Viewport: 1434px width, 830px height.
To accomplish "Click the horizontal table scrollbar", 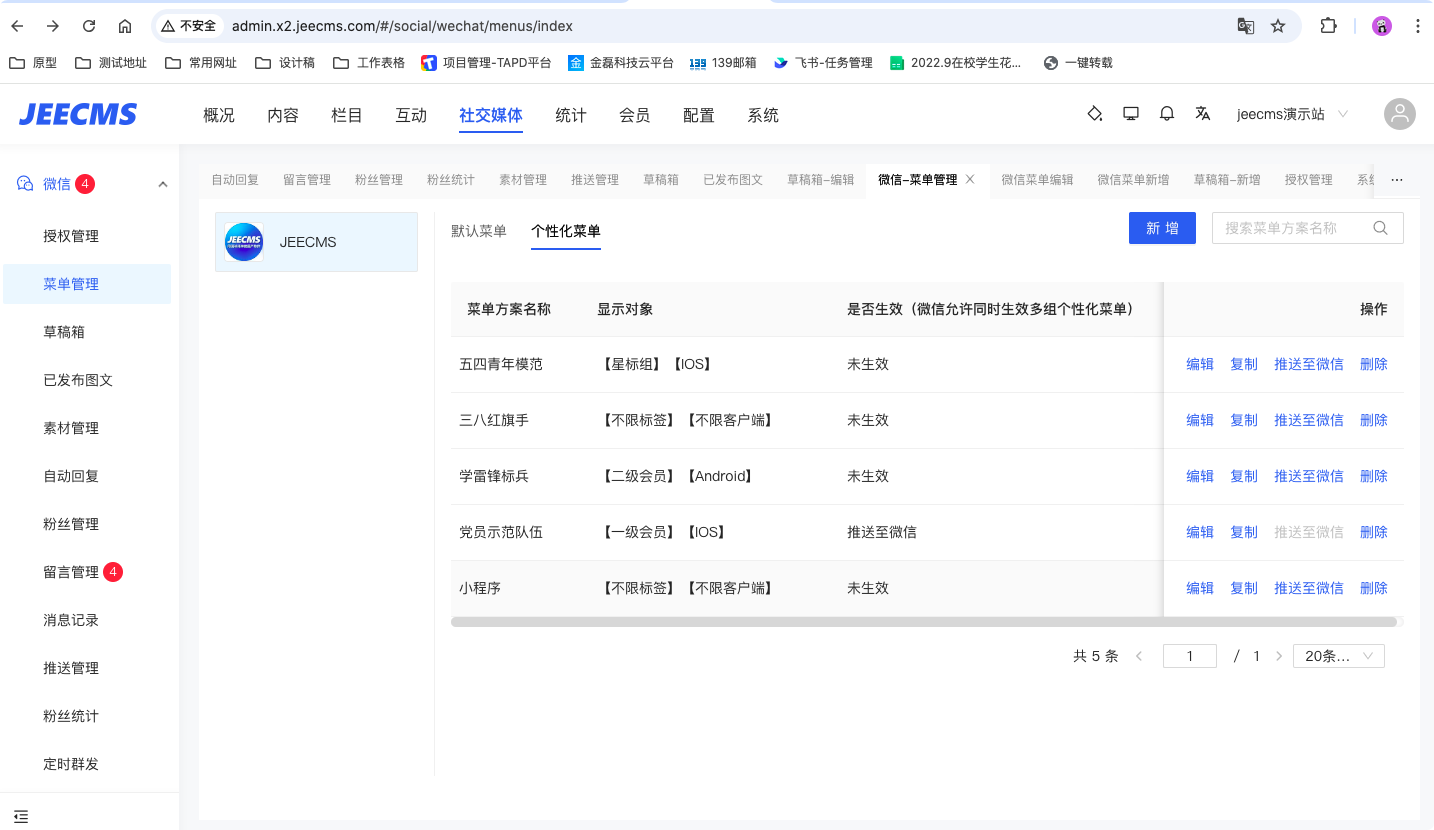I will [923, 622].
